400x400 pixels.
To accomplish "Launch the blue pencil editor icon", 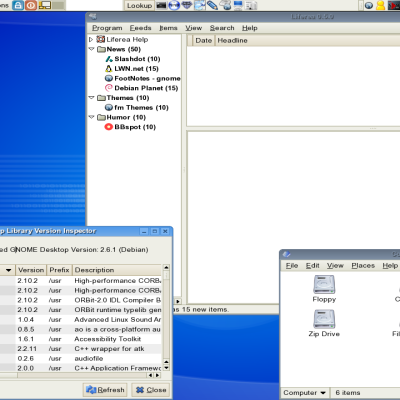I will click(x=212, y=5).
